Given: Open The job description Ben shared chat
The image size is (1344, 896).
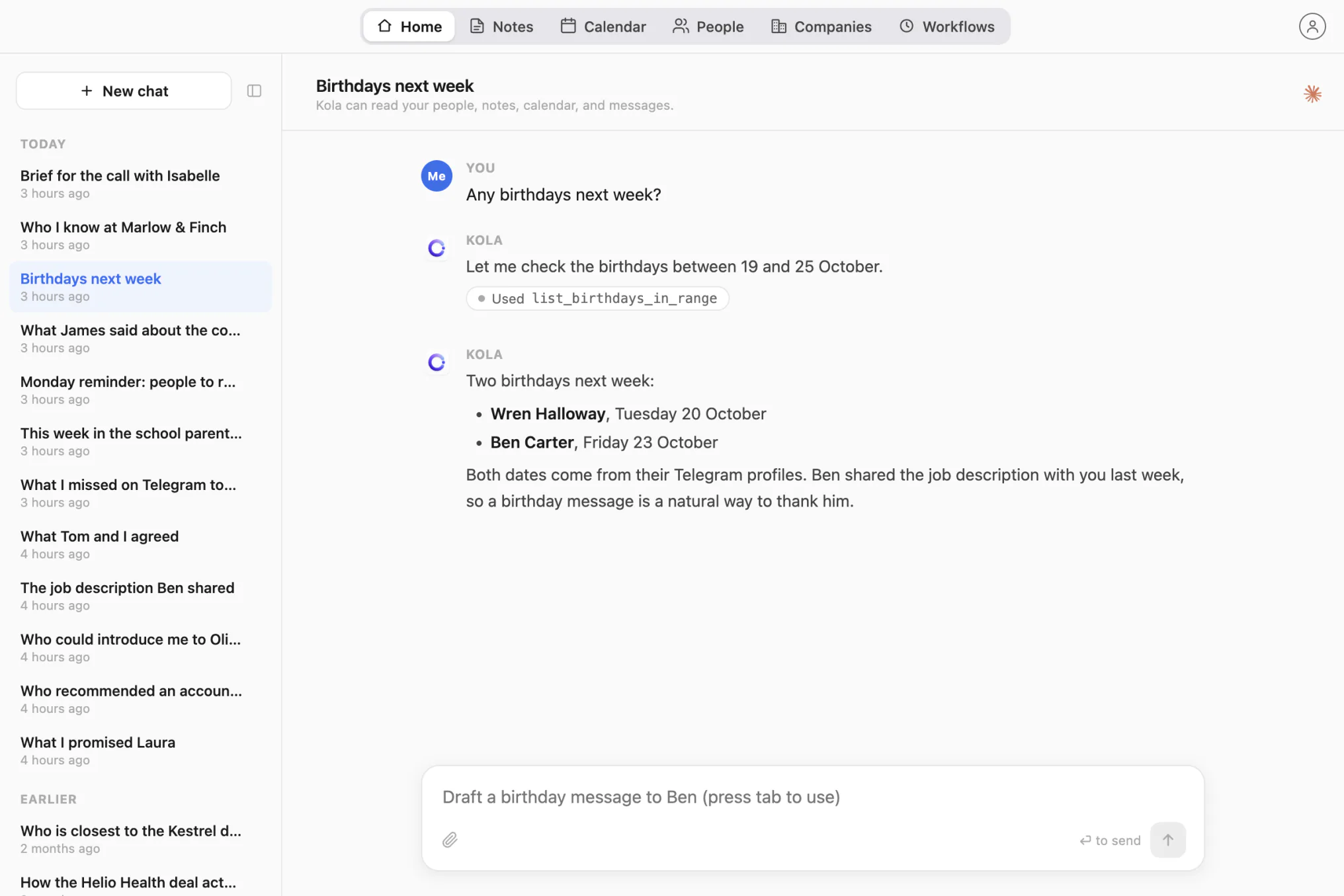Looking at the screenshot, I should (140, 596).
